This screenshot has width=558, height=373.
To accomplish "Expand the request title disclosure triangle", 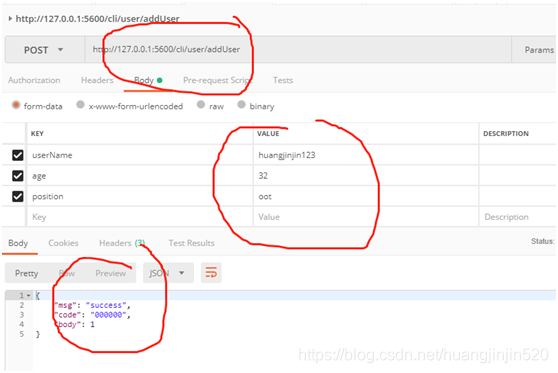I will click(x=10, y=18).
